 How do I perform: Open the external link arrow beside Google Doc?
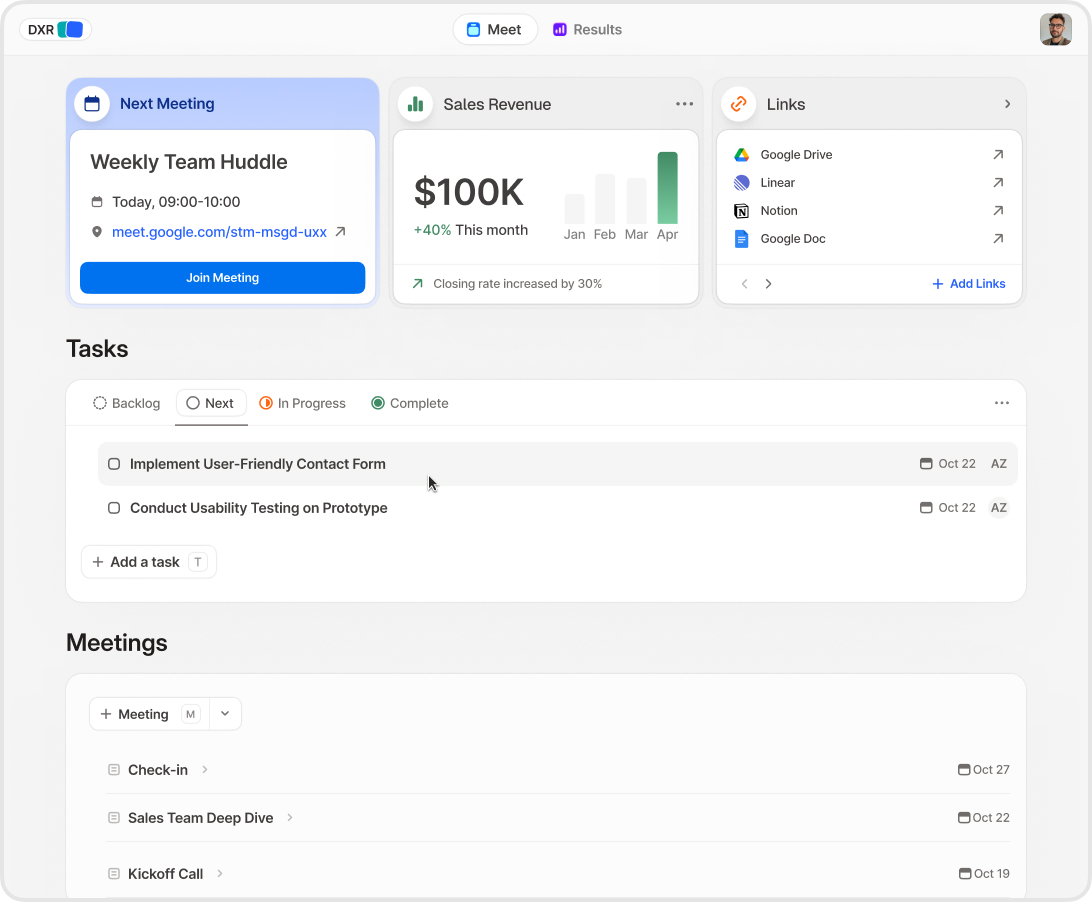click(x=997, y=238)
